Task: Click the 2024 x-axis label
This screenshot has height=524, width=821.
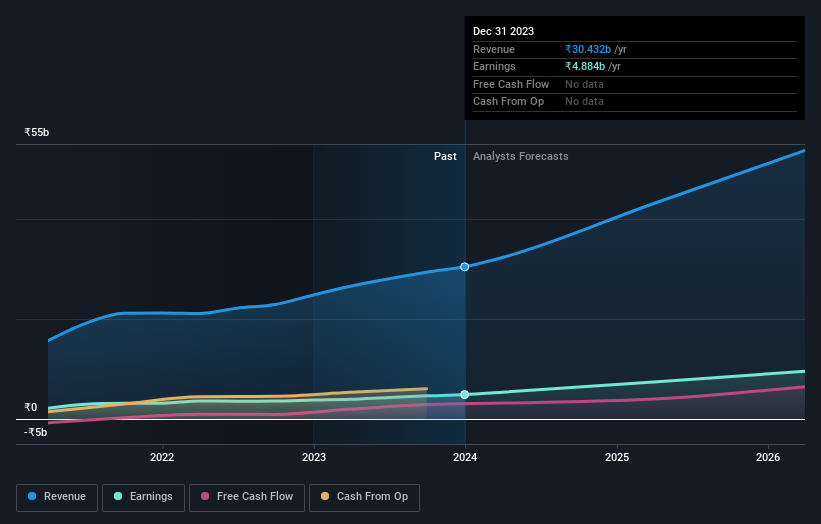Action: pyautogui.click(x=465, y=457)
